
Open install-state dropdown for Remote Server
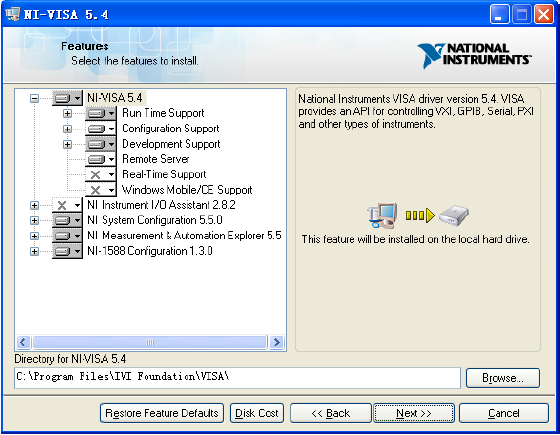[x=101, y=159]
